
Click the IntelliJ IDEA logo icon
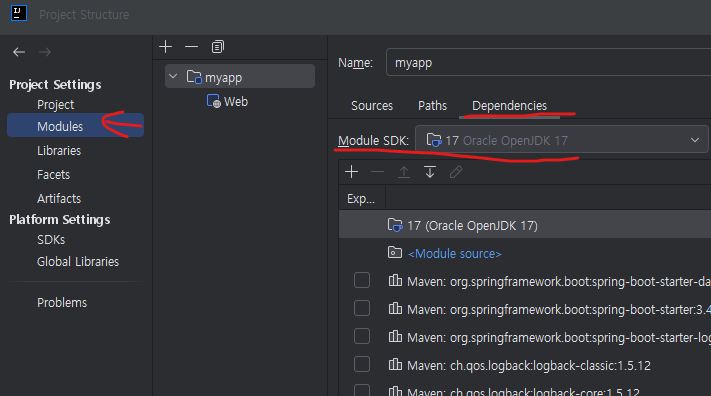pyautogui.click(x=19, y=14)
